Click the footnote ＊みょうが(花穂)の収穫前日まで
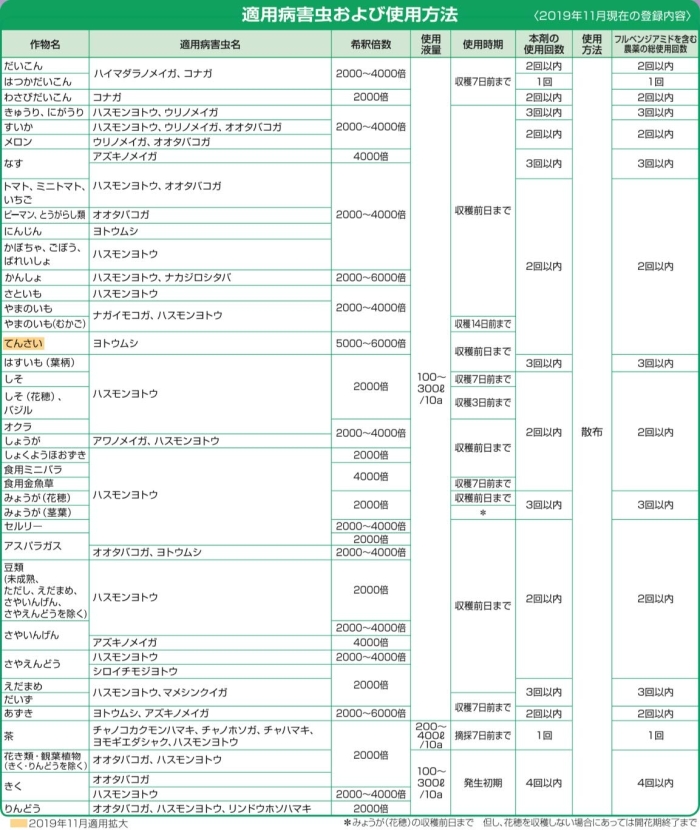Viewport: 700px width, 830px height. [x=407, y=823]
